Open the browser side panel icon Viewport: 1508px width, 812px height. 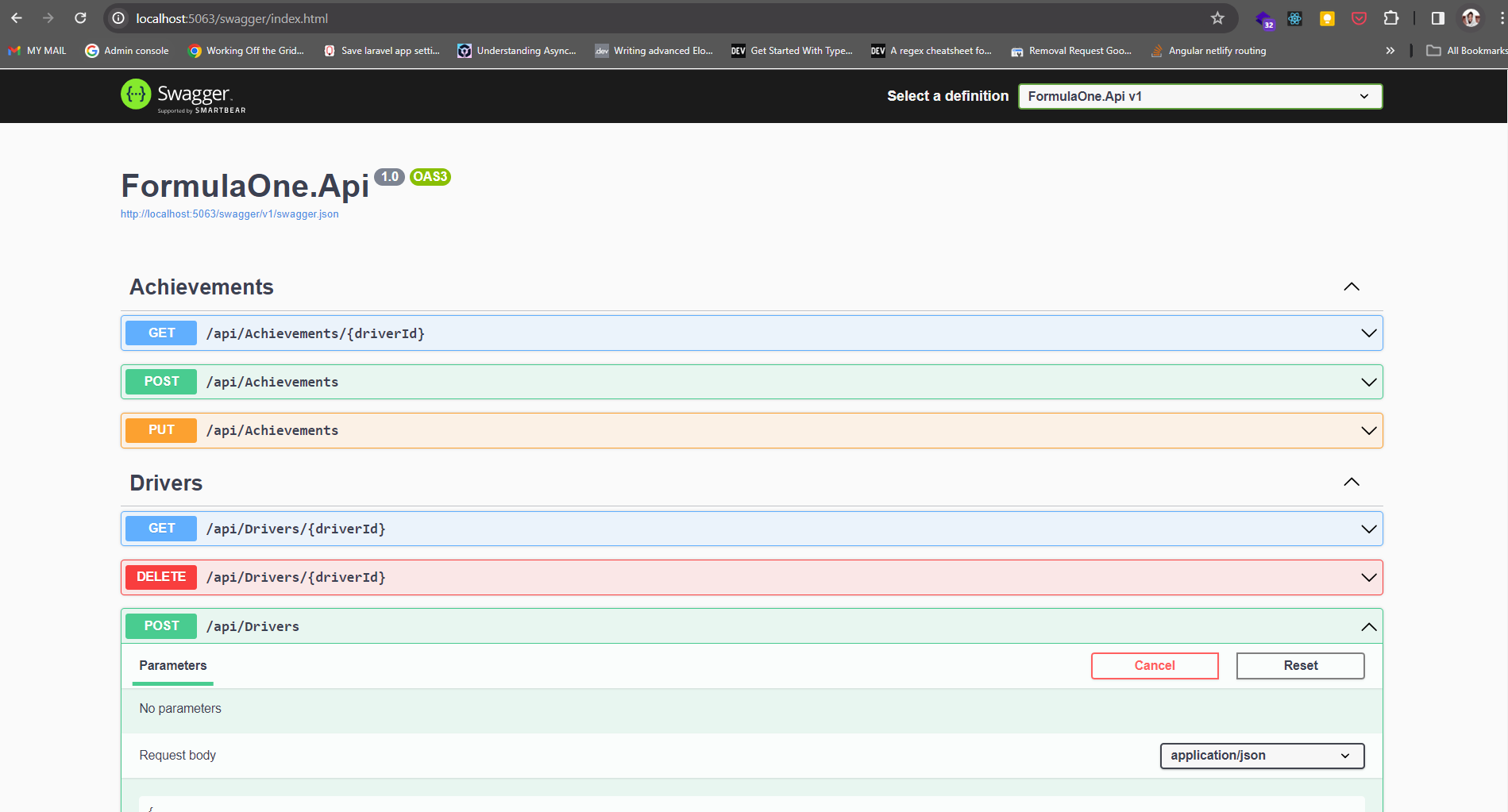coord(1437,18)
